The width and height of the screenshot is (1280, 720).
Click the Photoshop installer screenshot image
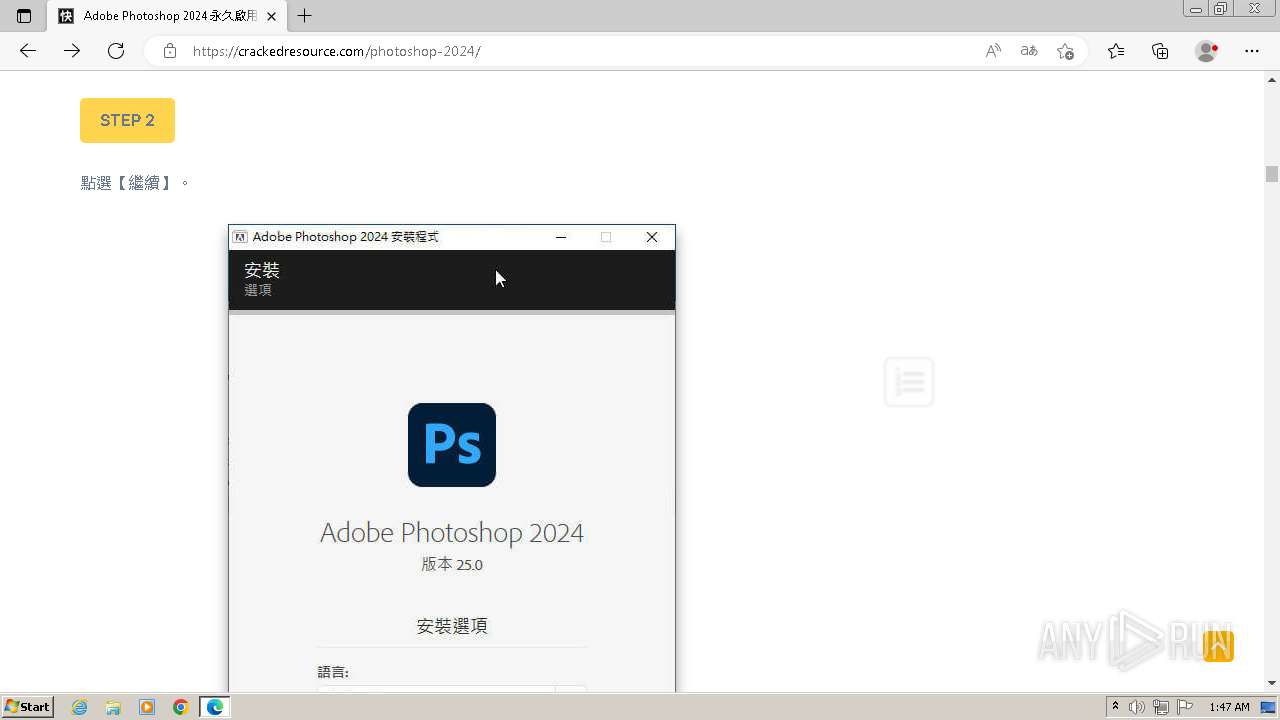click(452, 458)
